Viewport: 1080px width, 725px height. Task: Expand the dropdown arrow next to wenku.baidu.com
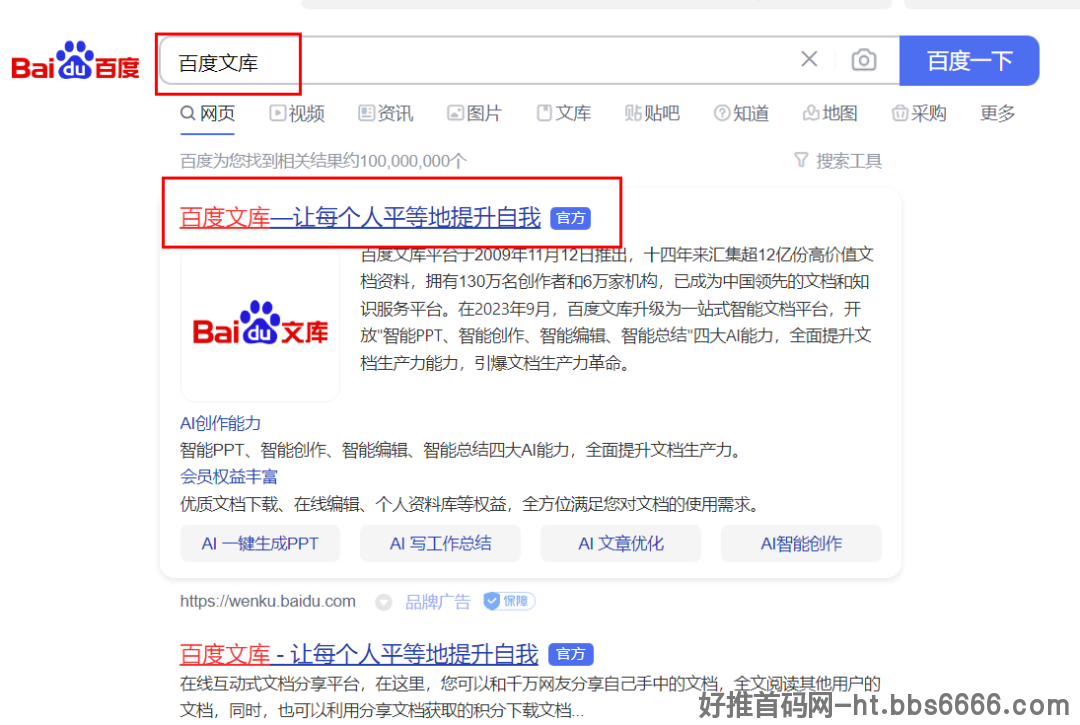[x=384, y=602]
